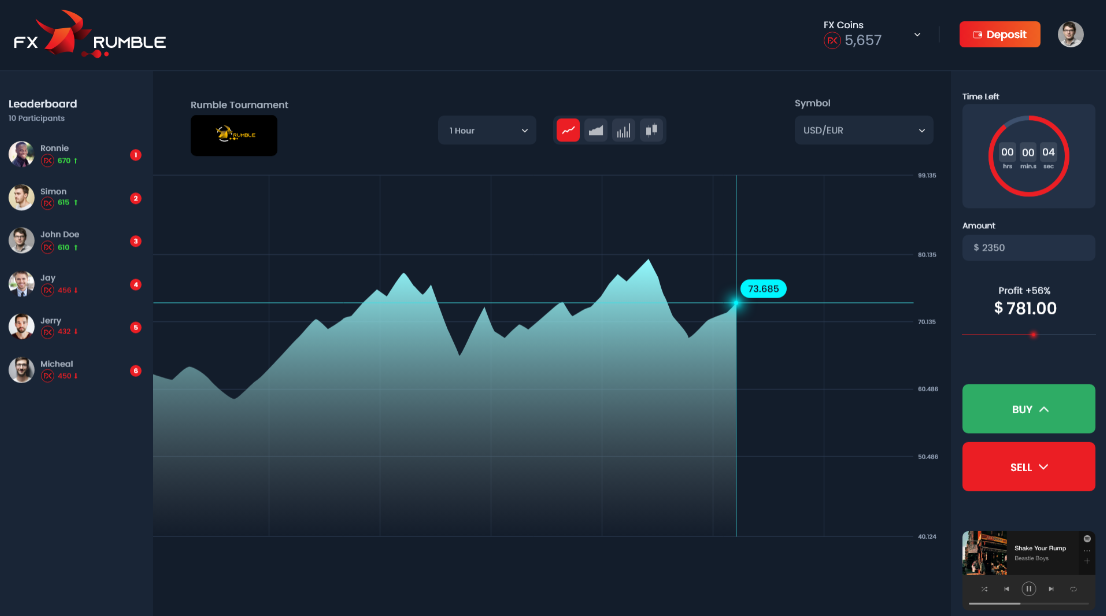1106x616 pixels.
Task: Click the Deposit button
Action: tap(999, 35)
